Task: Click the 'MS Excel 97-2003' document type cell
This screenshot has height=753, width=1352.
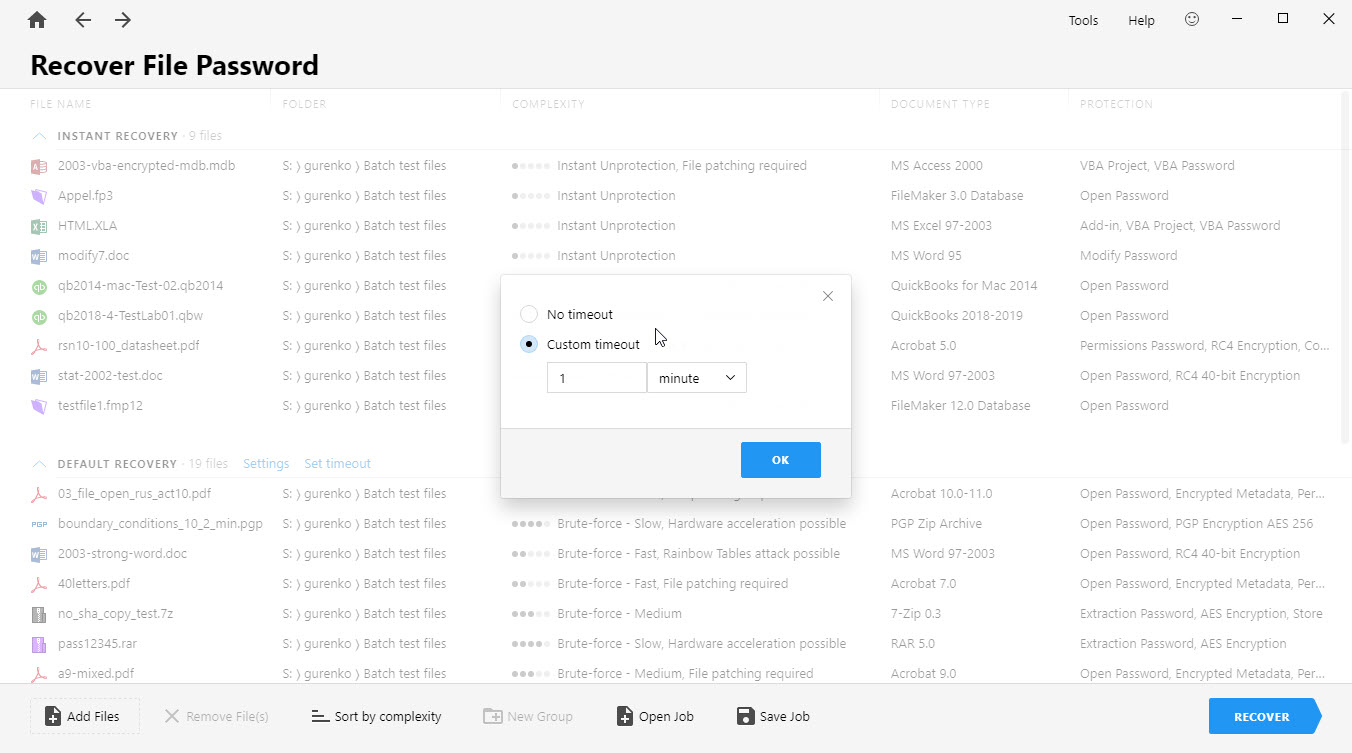Action: [x=941, y=226]
